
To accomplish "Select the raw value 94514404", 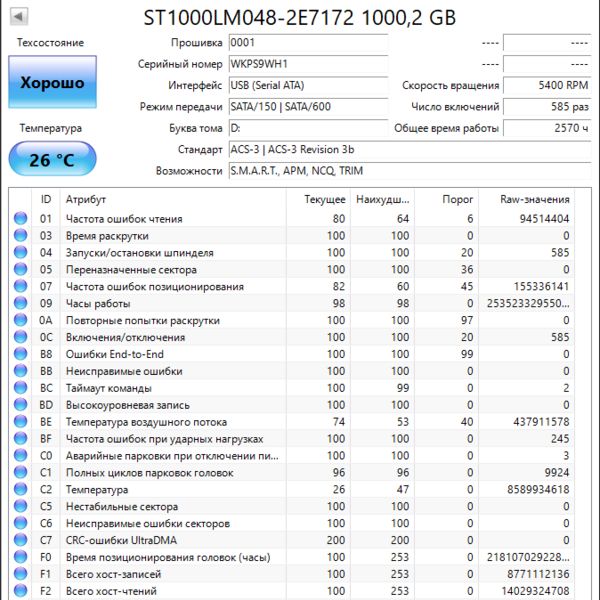I will [x=544, y=219].
